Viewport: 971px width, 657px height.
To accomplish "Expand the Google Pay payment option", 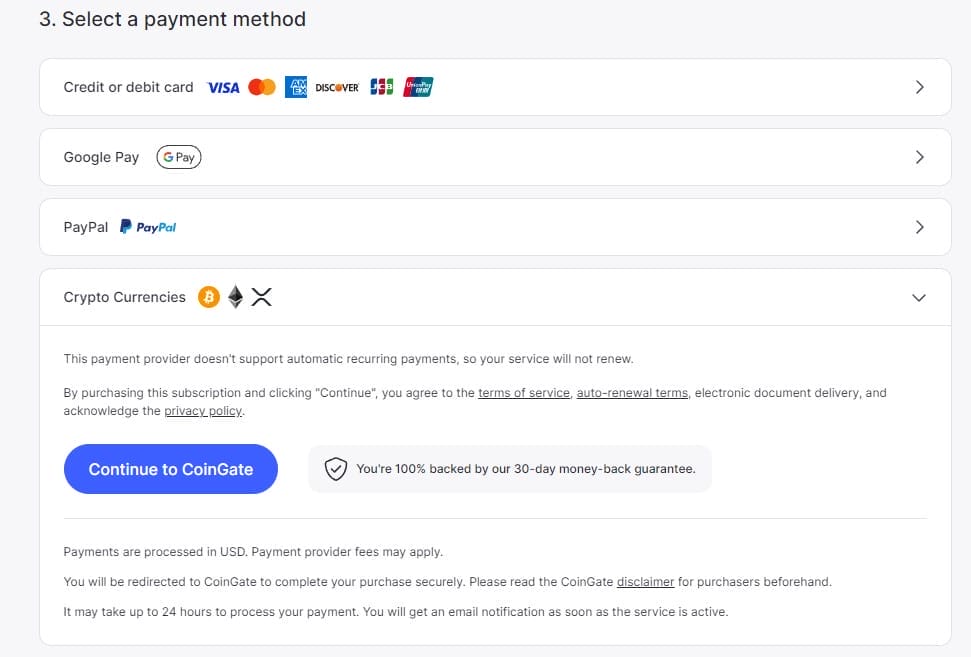I will tap(919, 157).
